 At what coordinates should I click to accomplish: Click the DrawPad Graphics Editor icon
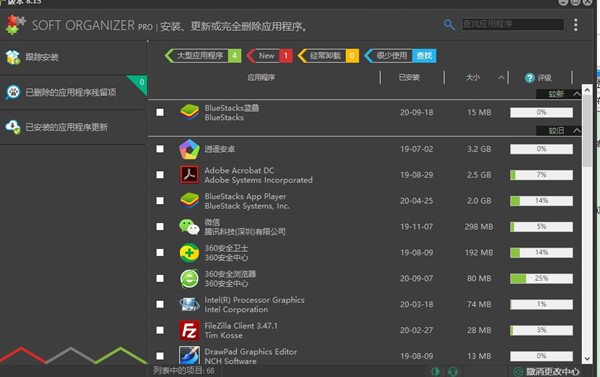click(189, 355)
